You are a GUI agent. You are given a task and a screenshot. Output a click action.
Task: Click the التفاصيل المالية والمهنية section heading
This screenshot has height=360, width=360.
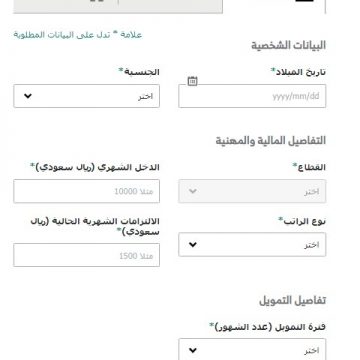(270, 141)
